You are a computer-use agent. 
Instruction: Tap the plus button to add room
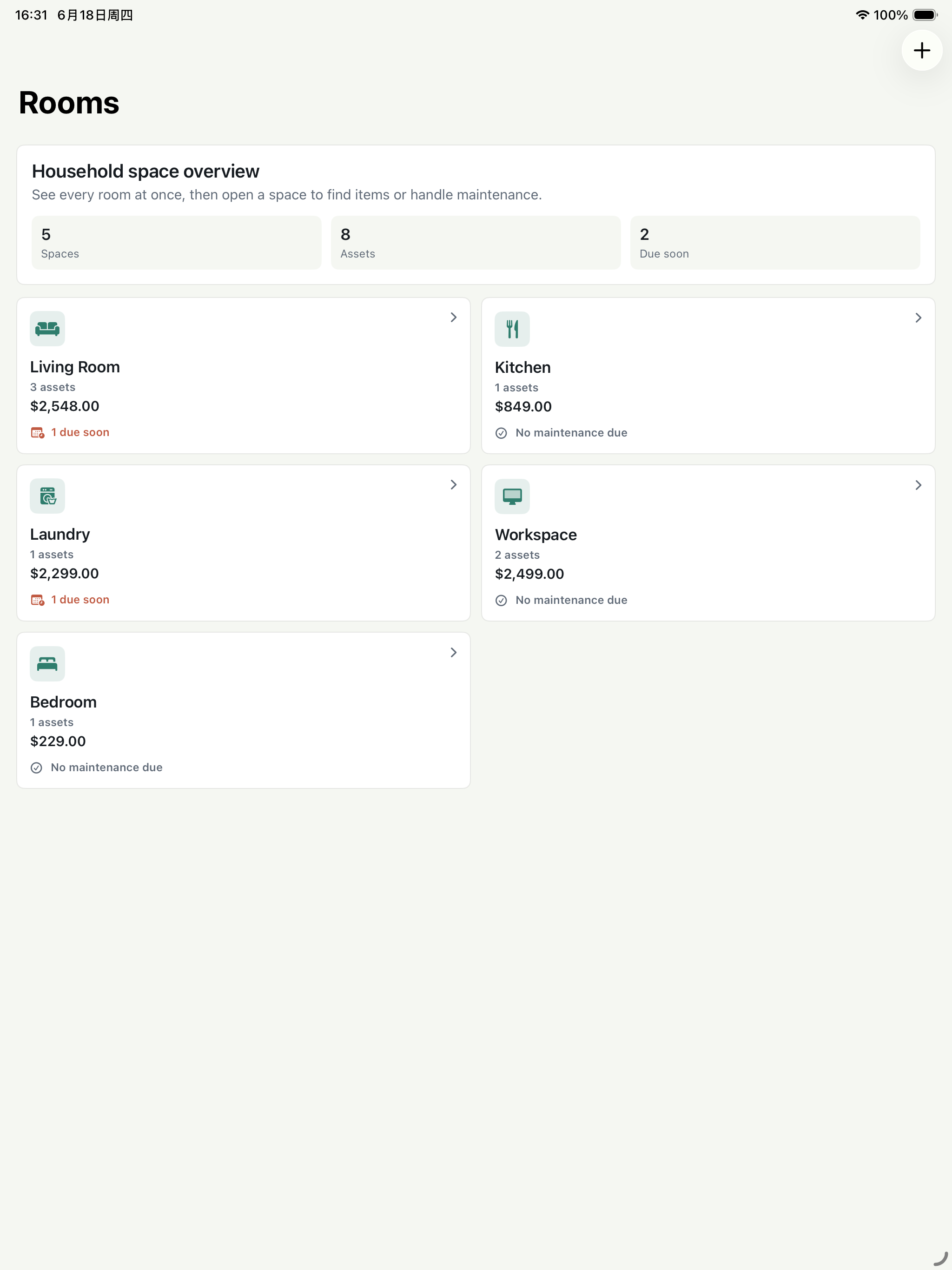click(922, 51)
